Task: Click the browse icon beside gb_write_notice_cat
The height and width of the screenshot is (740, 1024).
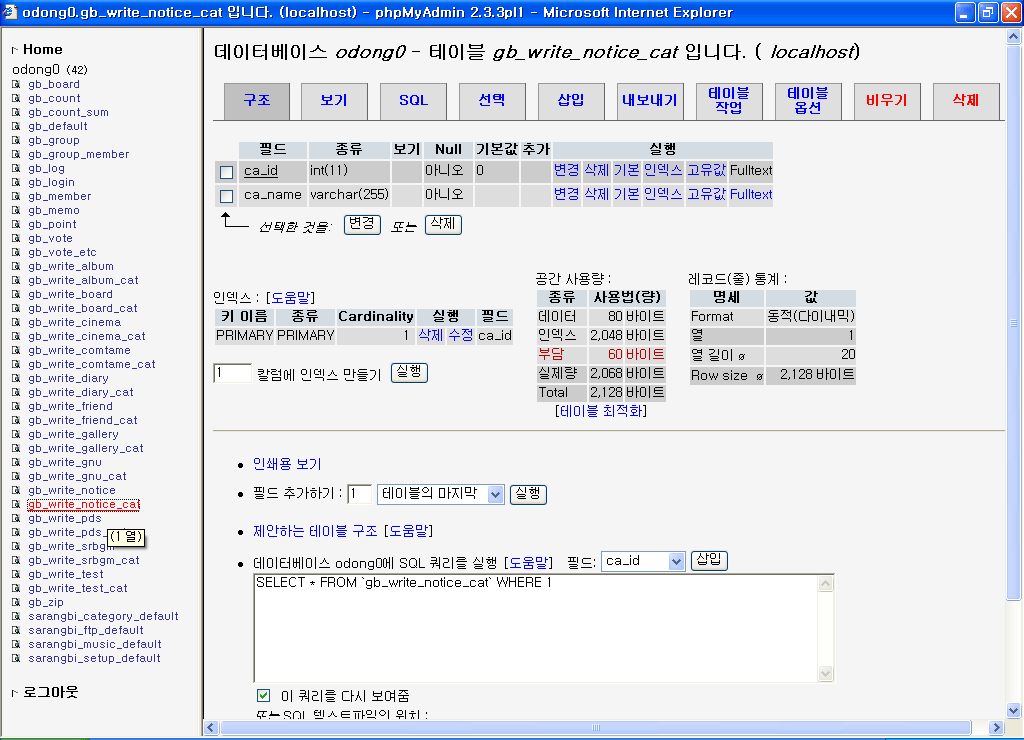Action: [x=16, y=505]
